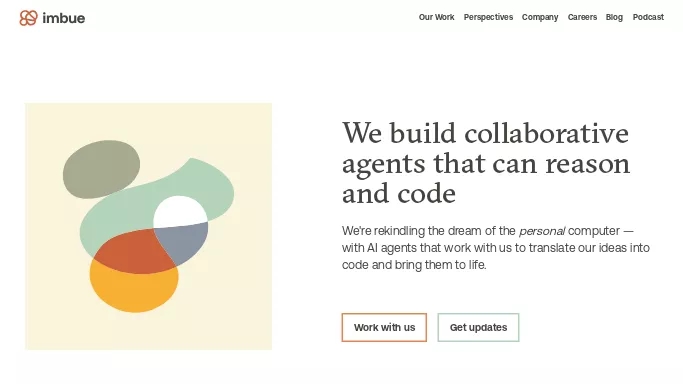
Task: Open the Our Work menu item
Action: [x=436, y=17]
